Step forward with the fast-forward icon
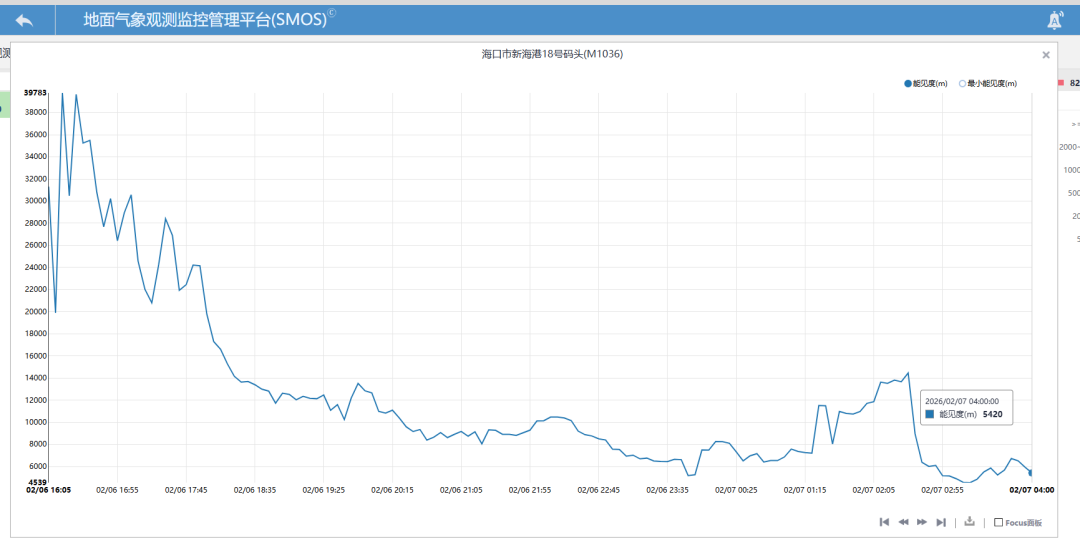 click(922, 522)
